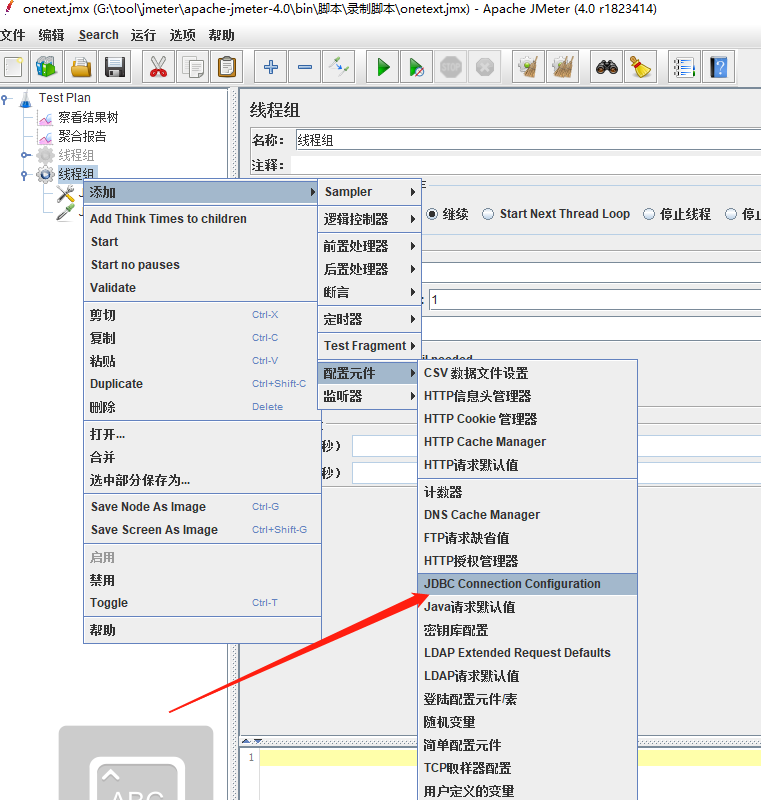This screenshot has width=761, height=800.
Task: Open the 逻辑控制器 submenu
Action: (369, 219)
